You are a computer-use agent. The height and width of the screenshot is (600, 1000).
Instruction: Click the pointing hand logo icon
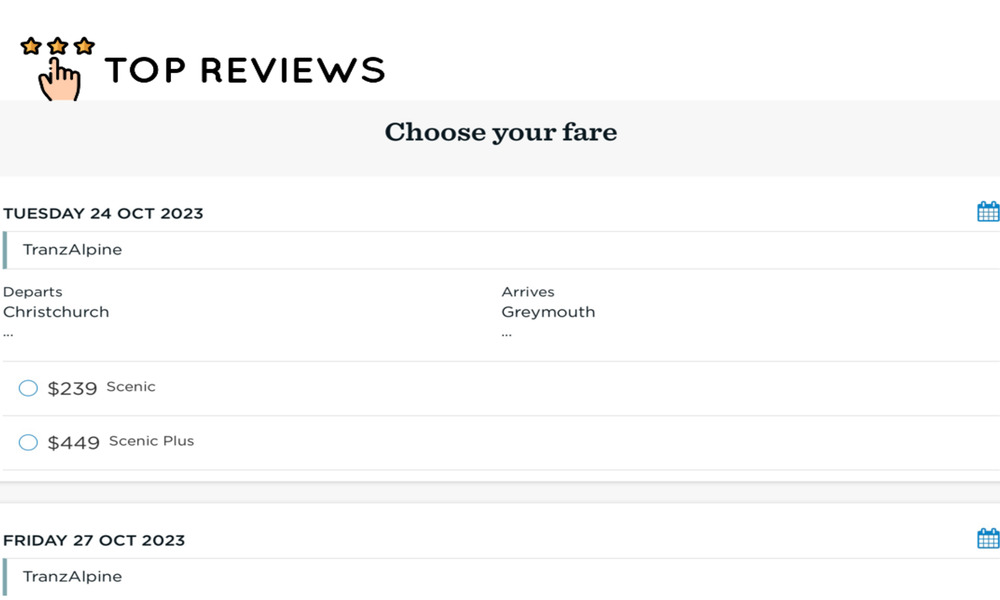coord(59,80)
